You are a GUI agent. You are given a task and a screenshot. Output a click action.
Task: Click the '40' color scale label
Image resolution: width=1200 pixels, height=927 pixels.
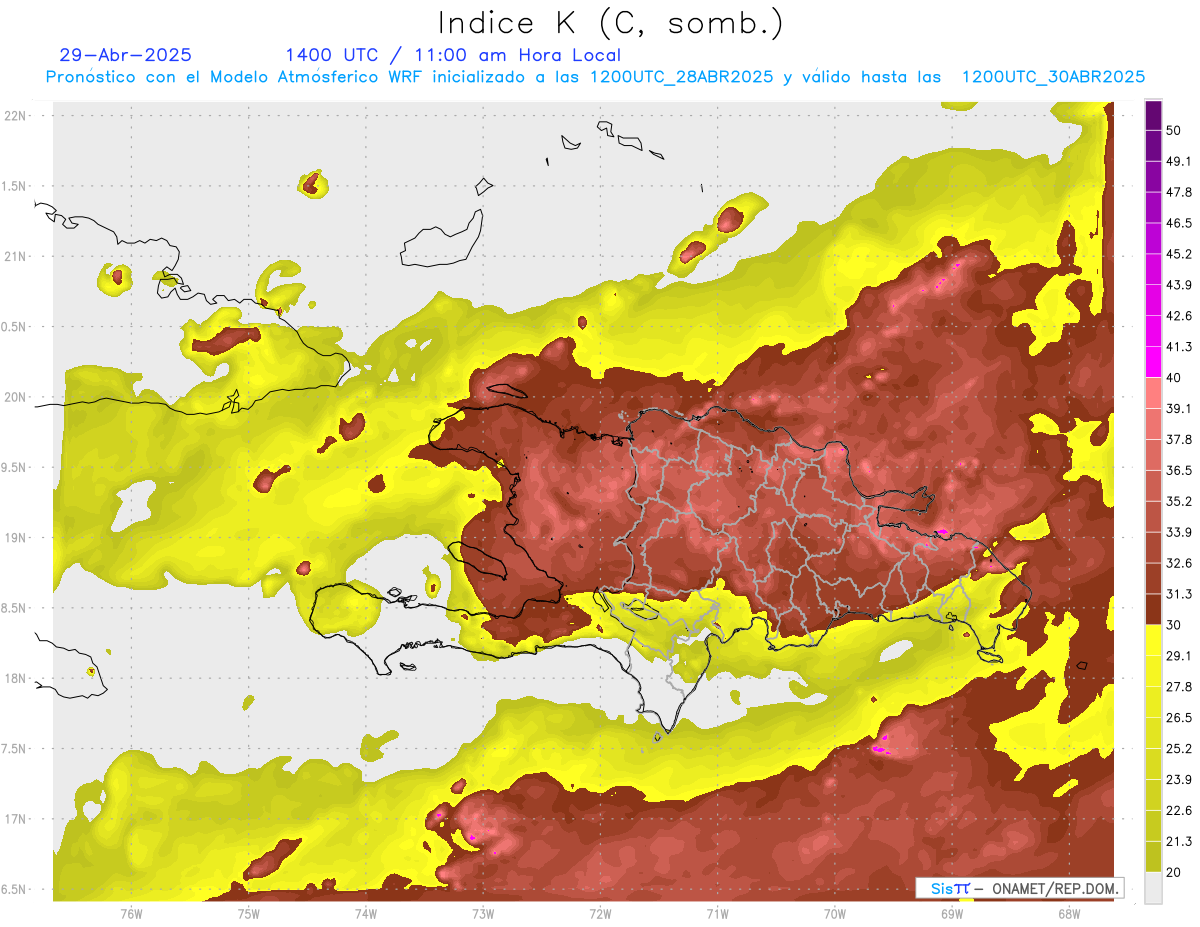pyautogui.click(x=1174, y=378)
